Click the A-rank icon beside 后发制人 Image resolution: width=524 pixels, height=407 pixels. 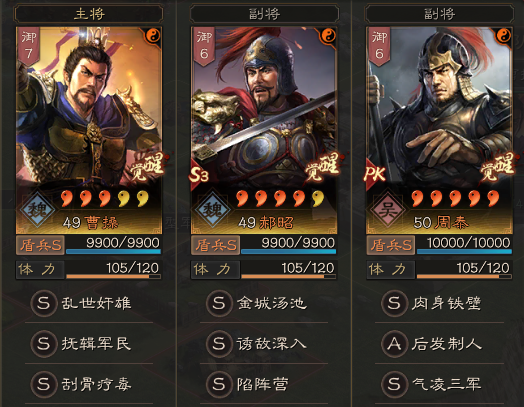tap(394, 344)
